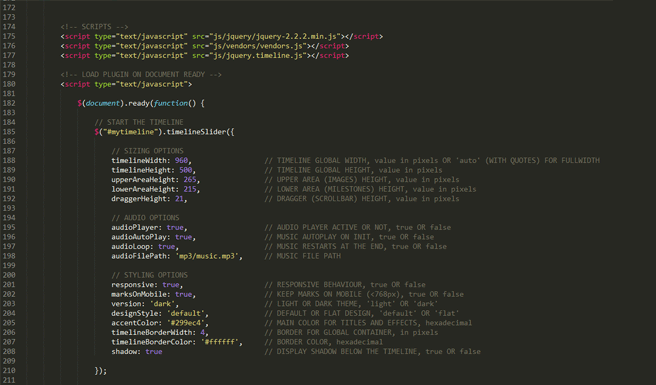Screen dimensions: 656x385
Task: Click the audioPlayer value true
Action: coord(175,228)
